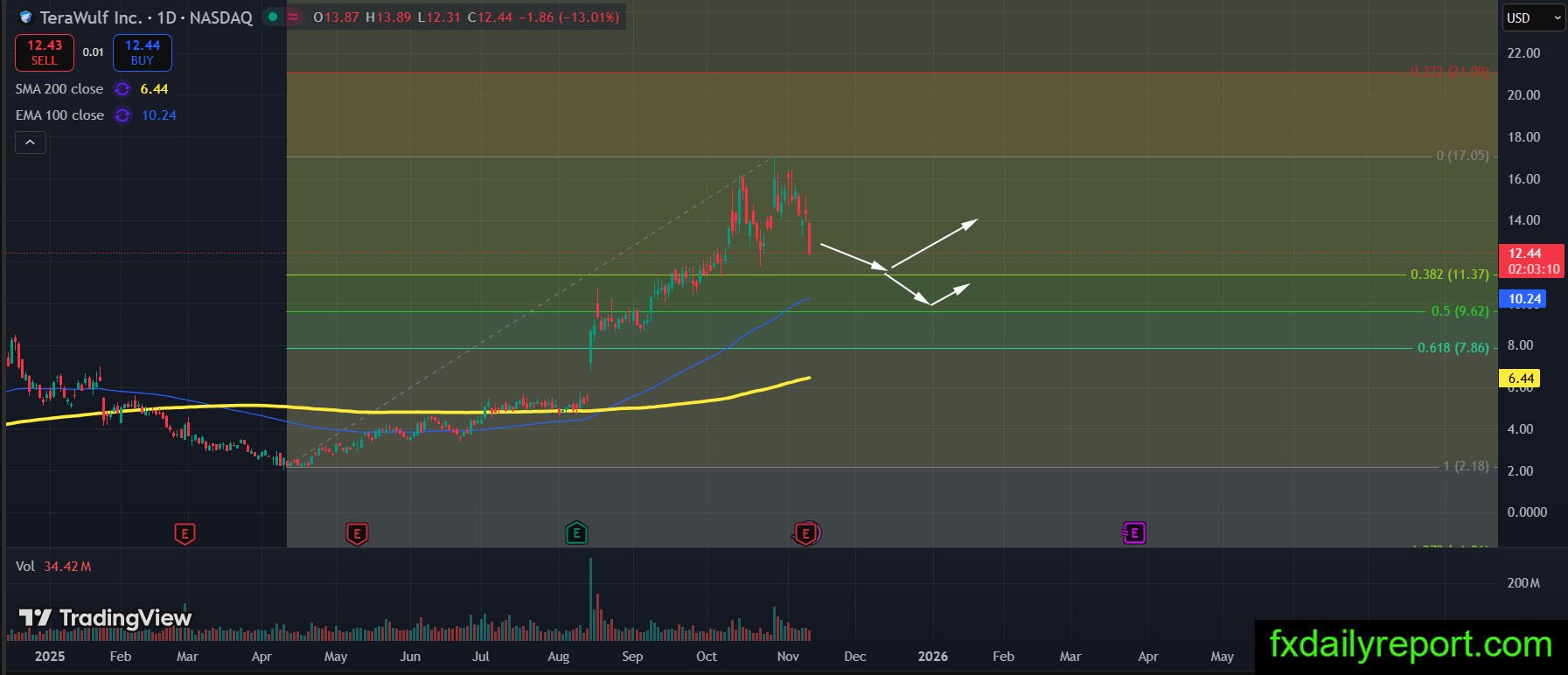Select the 1 (2.18) Fibonacci level label
Viewport: 1568px width, 675px height.
[1466, 467]
